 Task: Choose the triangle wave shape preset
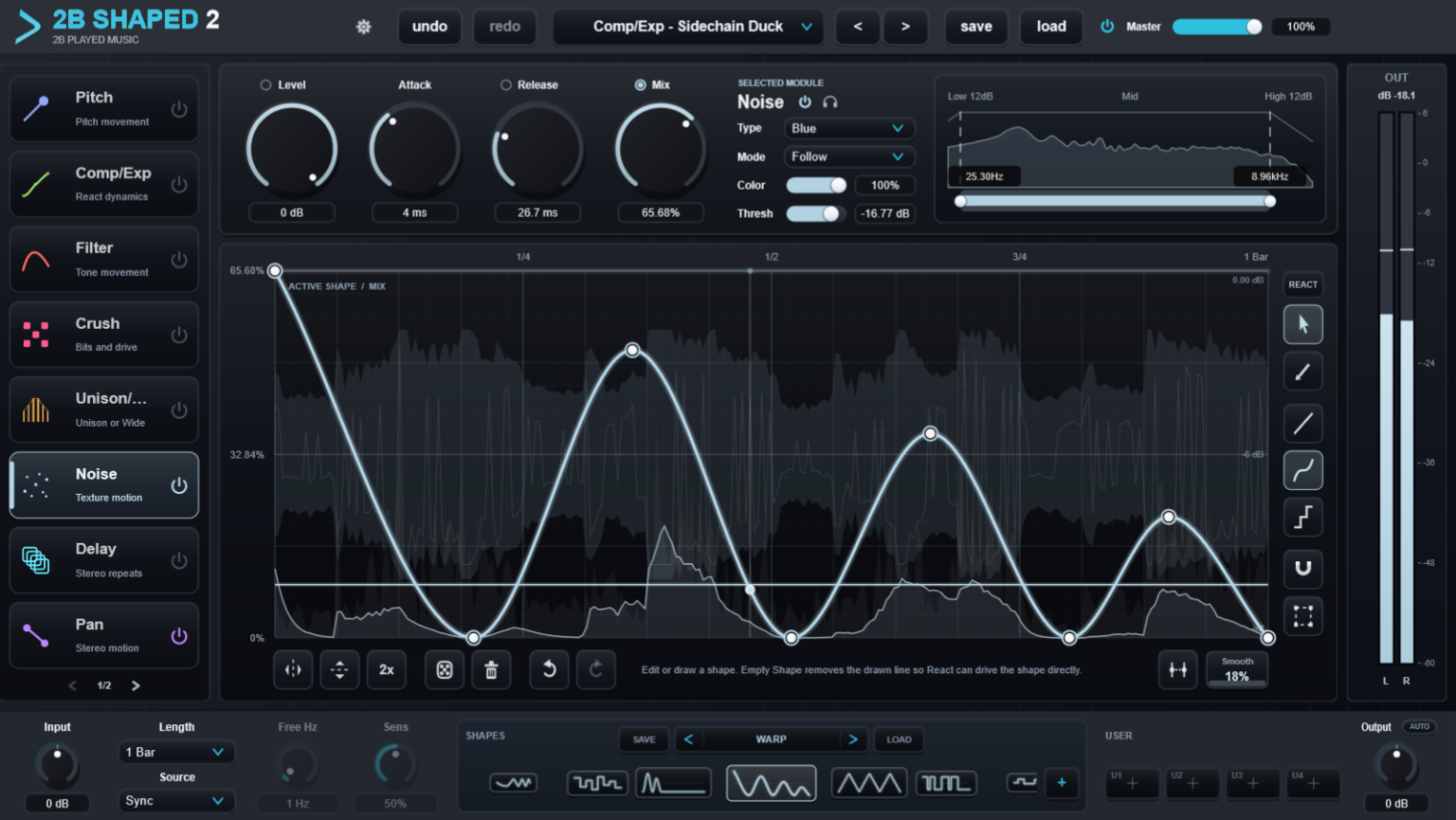[x=869, y=783]
